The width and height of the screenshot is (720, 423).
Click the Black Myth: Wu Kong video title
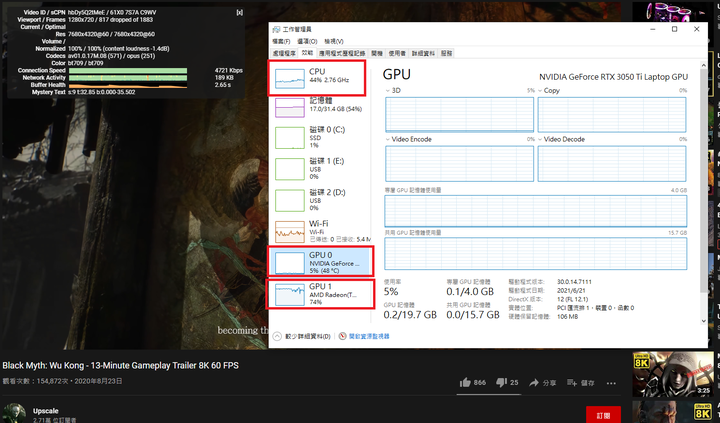pyautogui.click(x=120, y=366)
